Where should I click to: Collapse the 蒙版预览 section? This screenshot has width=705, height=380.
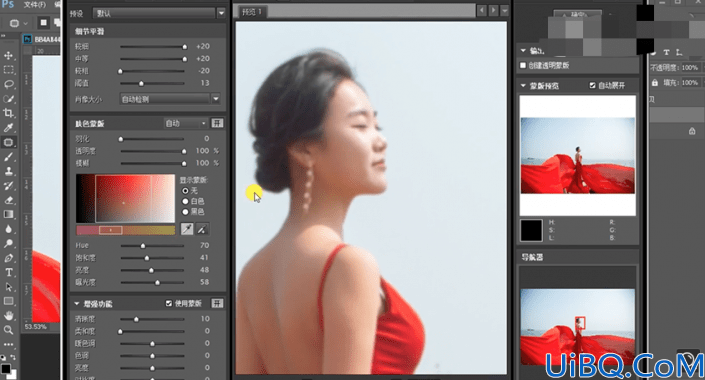[x=523, y=85]
